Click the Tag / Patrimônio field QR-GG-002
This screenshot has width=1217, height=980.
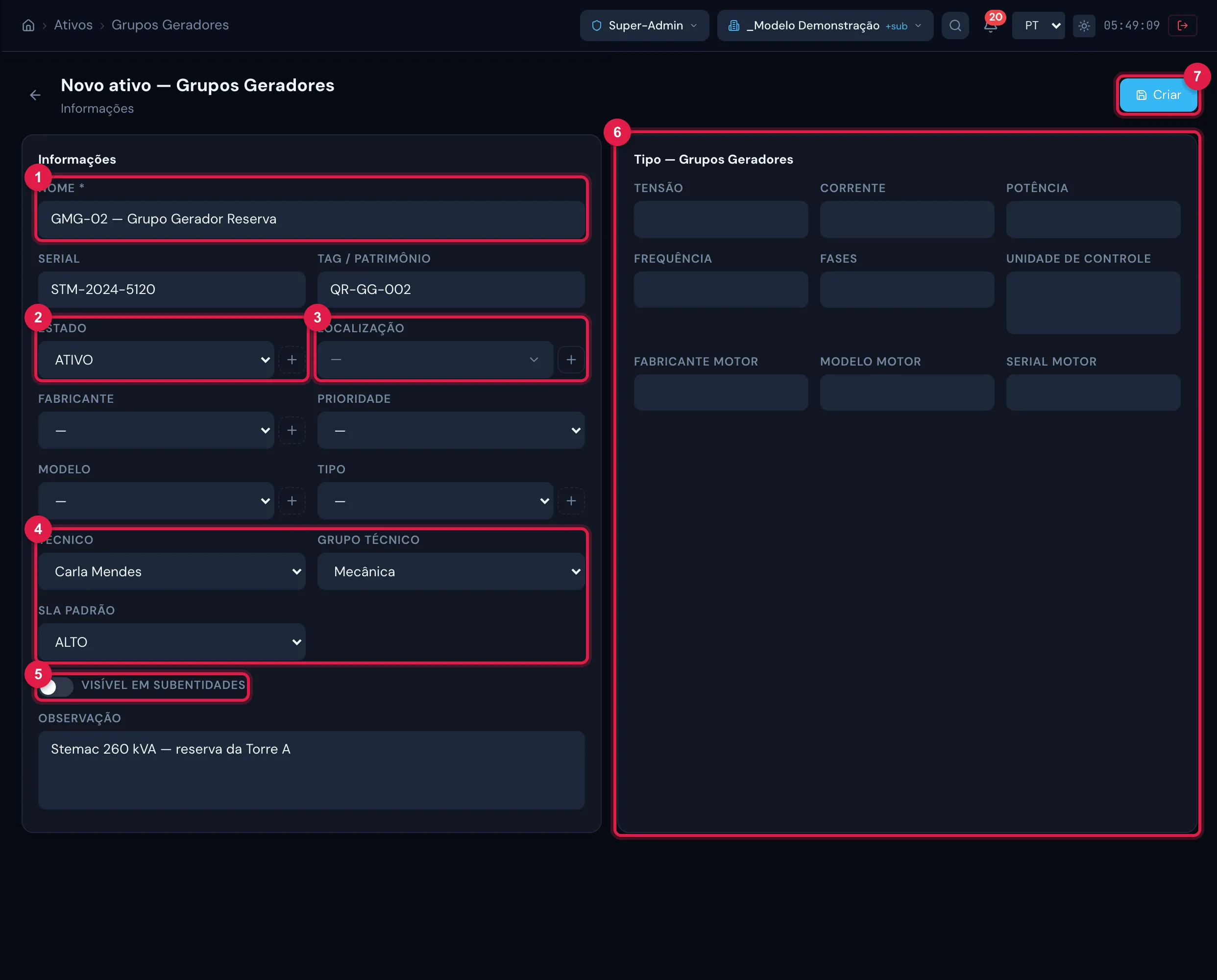point(451,290)
